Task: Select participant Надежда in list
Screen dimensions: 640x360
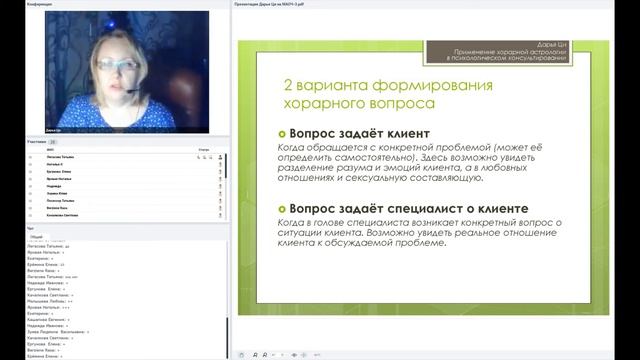Action: pos(54,187)
